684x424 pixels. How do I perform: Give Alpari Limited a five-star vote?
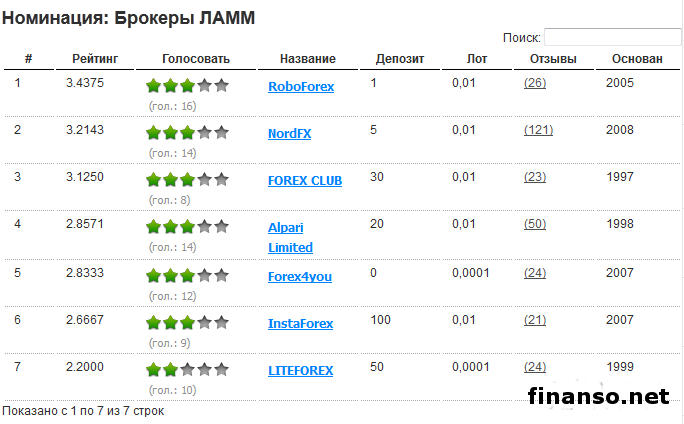222,227
